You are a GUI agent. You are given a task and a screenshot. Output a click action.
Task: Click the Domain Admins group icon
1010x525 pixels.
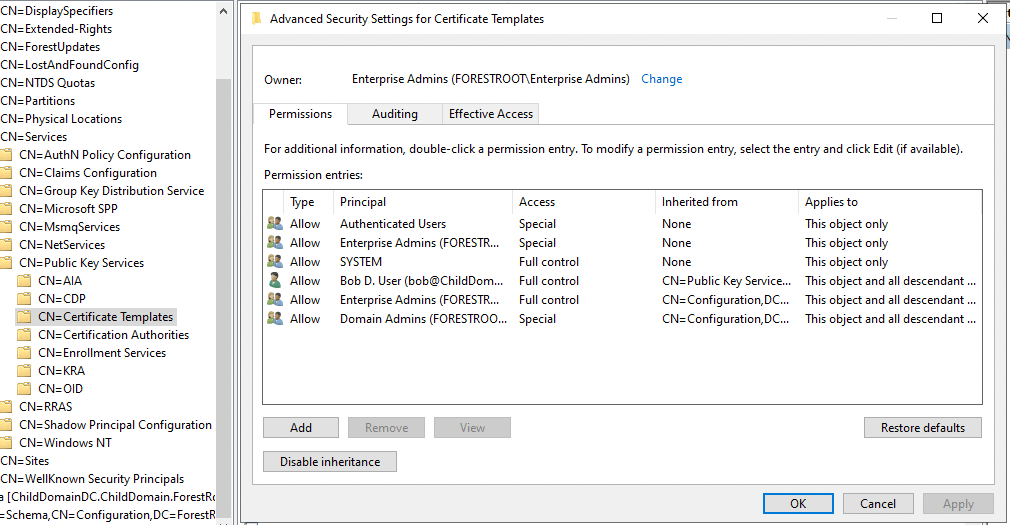(275, 319)
